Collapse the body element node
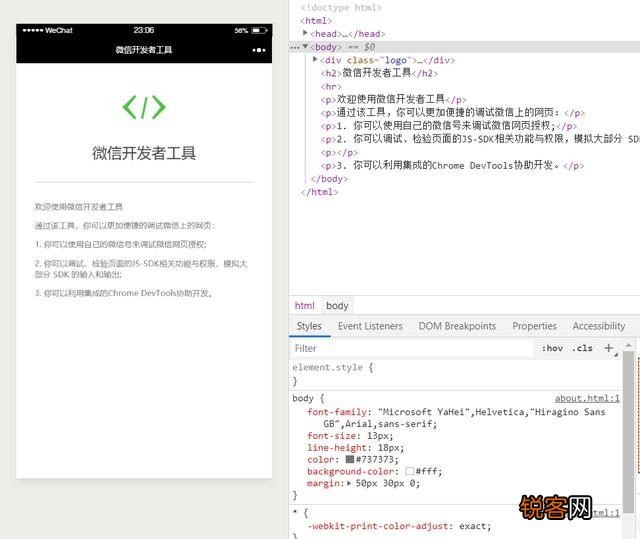The image size is (640, 539). [x=306, y=47]
